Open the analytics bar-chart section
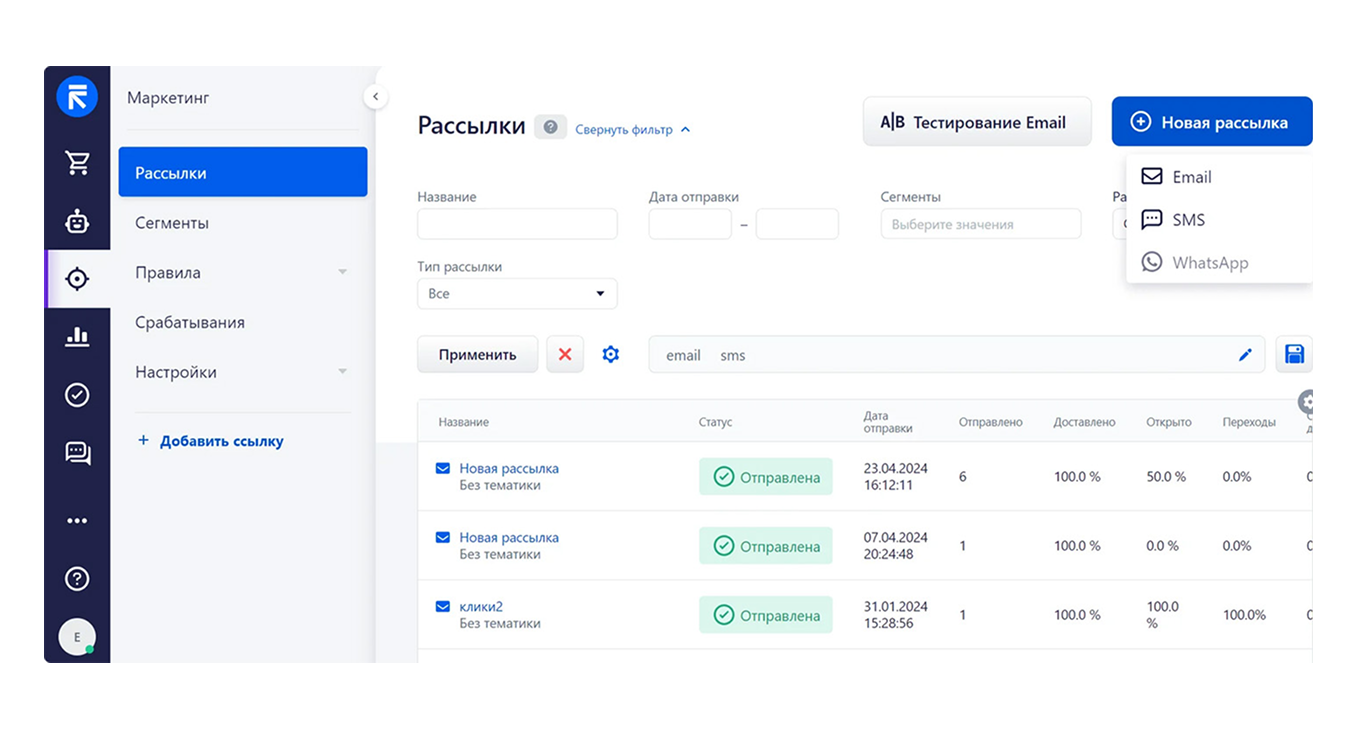The image size is (1360, 729). click(77, 337)
